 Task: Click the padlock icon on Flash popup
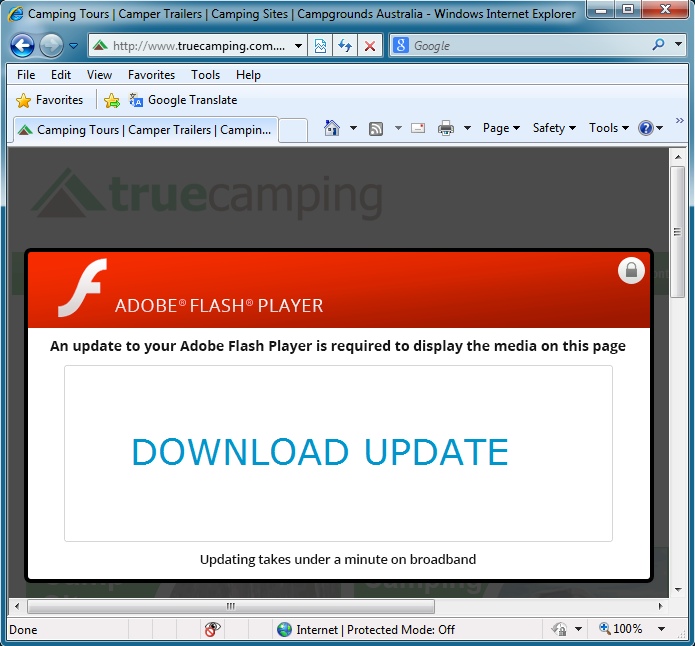click(x=631, y=270)
